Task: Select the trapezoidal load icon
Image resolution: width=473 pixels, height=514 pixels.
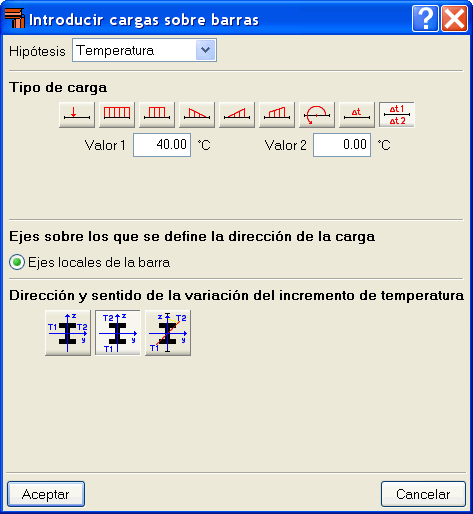Action: point(277,115)
